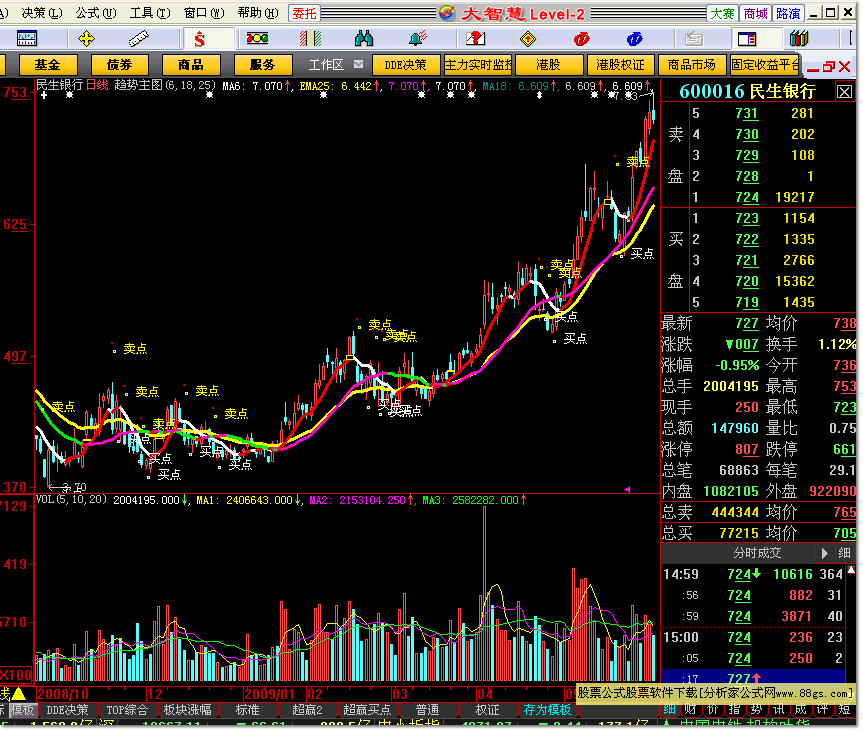Image resolution: width=863 pixels, height=731 pixels.
Task: Click the grey clipboard icon
Action: [693, 39]
